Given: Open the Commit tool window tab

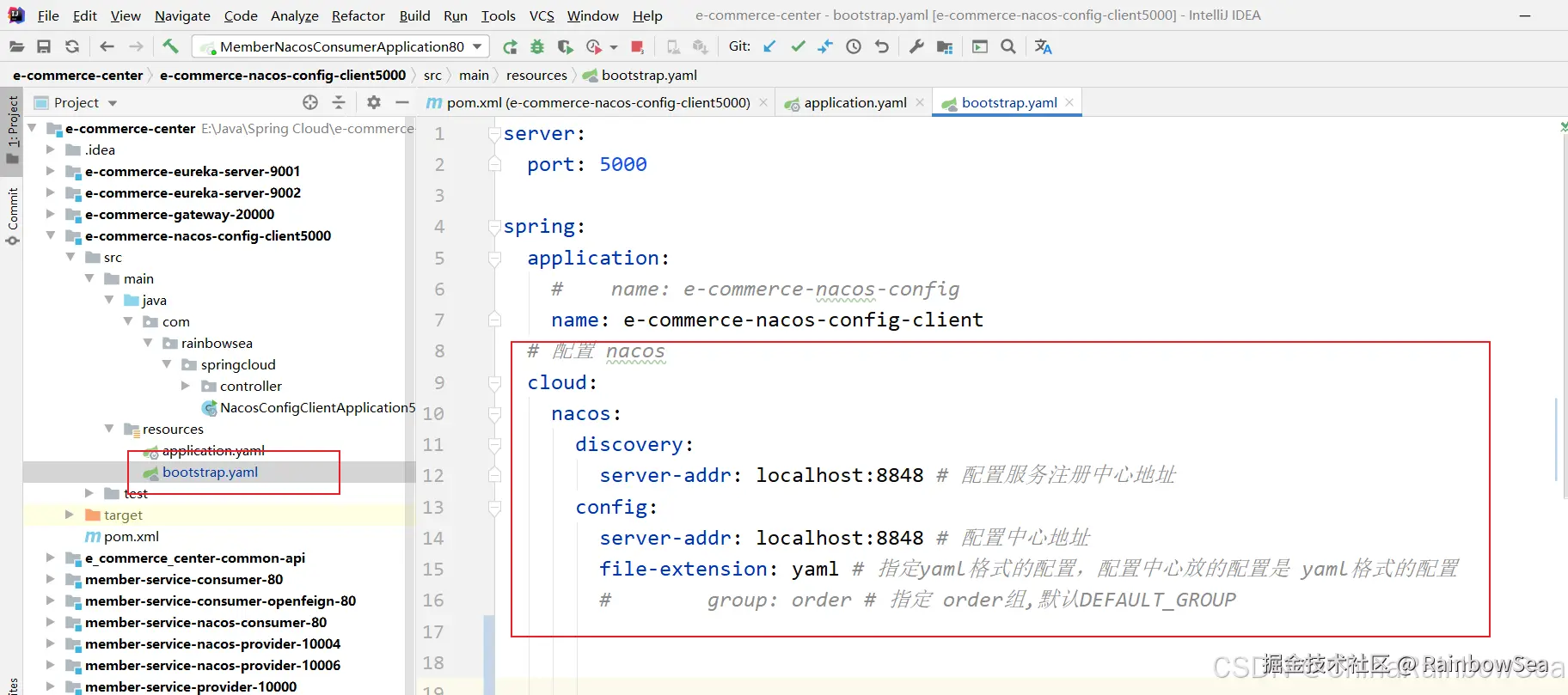Looking at the screenshot, I should coord(12,216).
